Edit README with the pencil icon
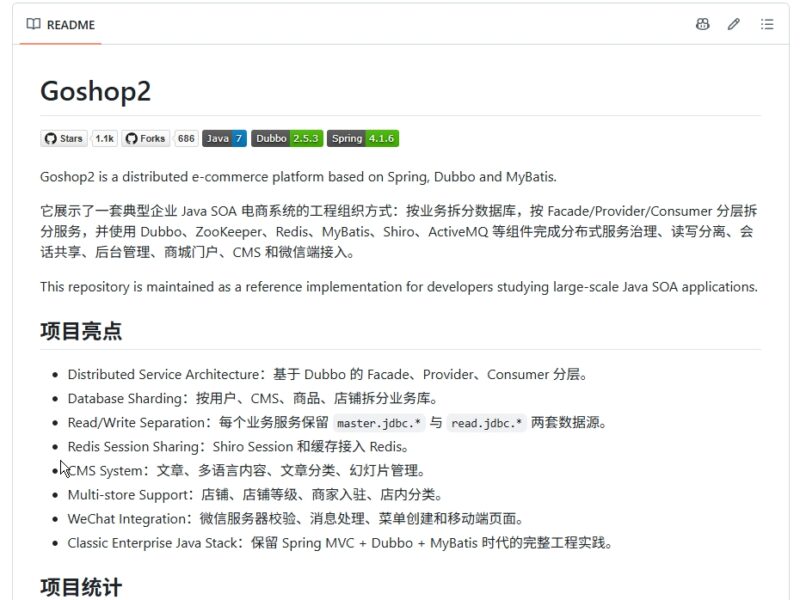Screen dimensions: 800x600 click(734, 24)
